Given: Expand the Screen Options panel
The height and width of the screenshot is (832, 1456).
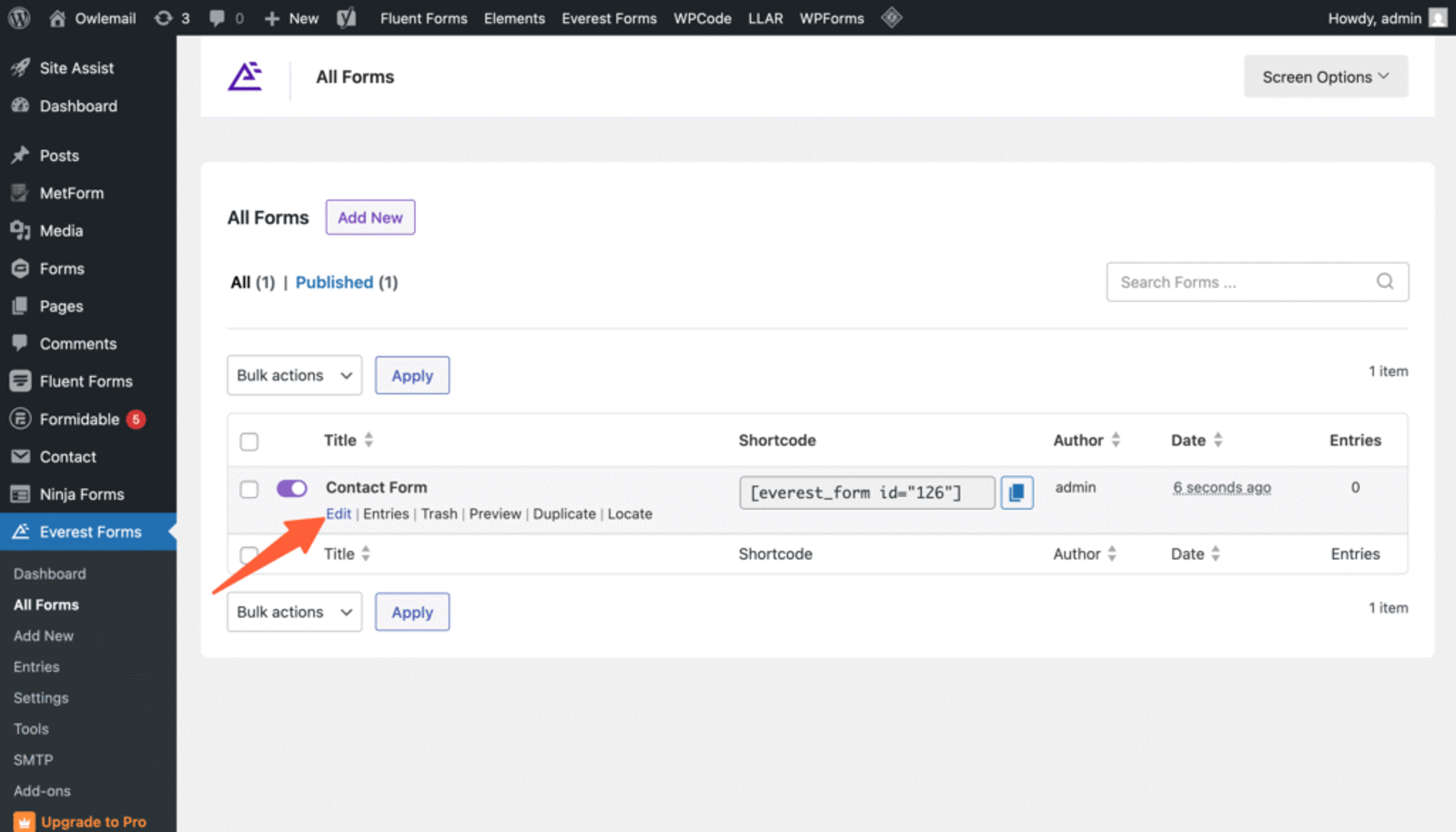Looking at the screenshot, I should (1326, 76).
